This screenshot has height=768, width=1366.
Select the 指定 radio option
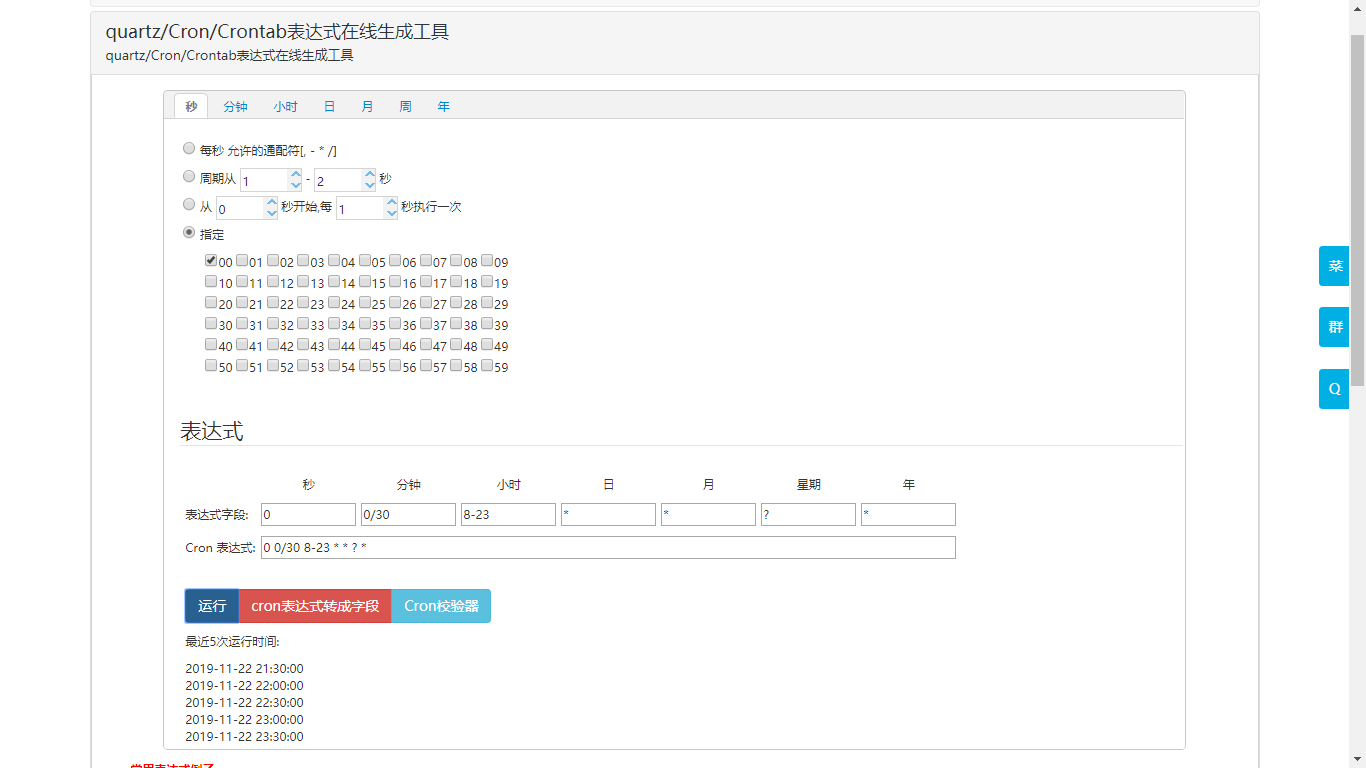coord(189,233)
